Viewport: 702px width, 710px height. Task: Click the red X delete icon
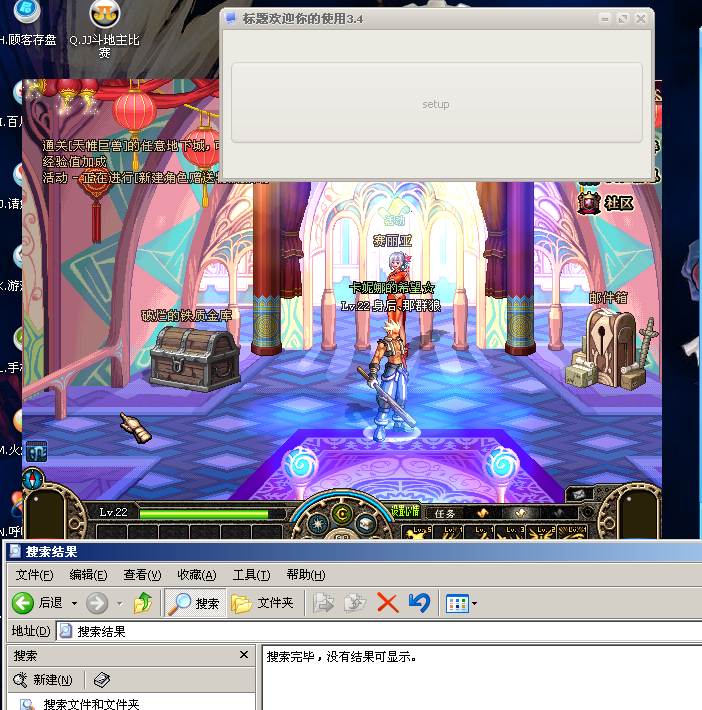(x=388, y=603)
